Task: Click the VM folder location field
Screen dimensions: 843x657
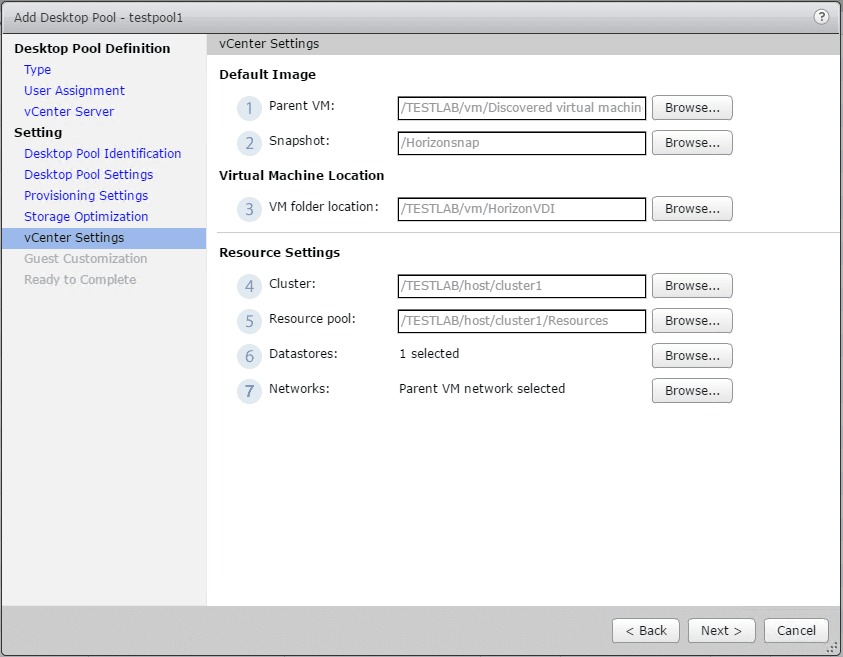Action: click(x=522, y=209)
